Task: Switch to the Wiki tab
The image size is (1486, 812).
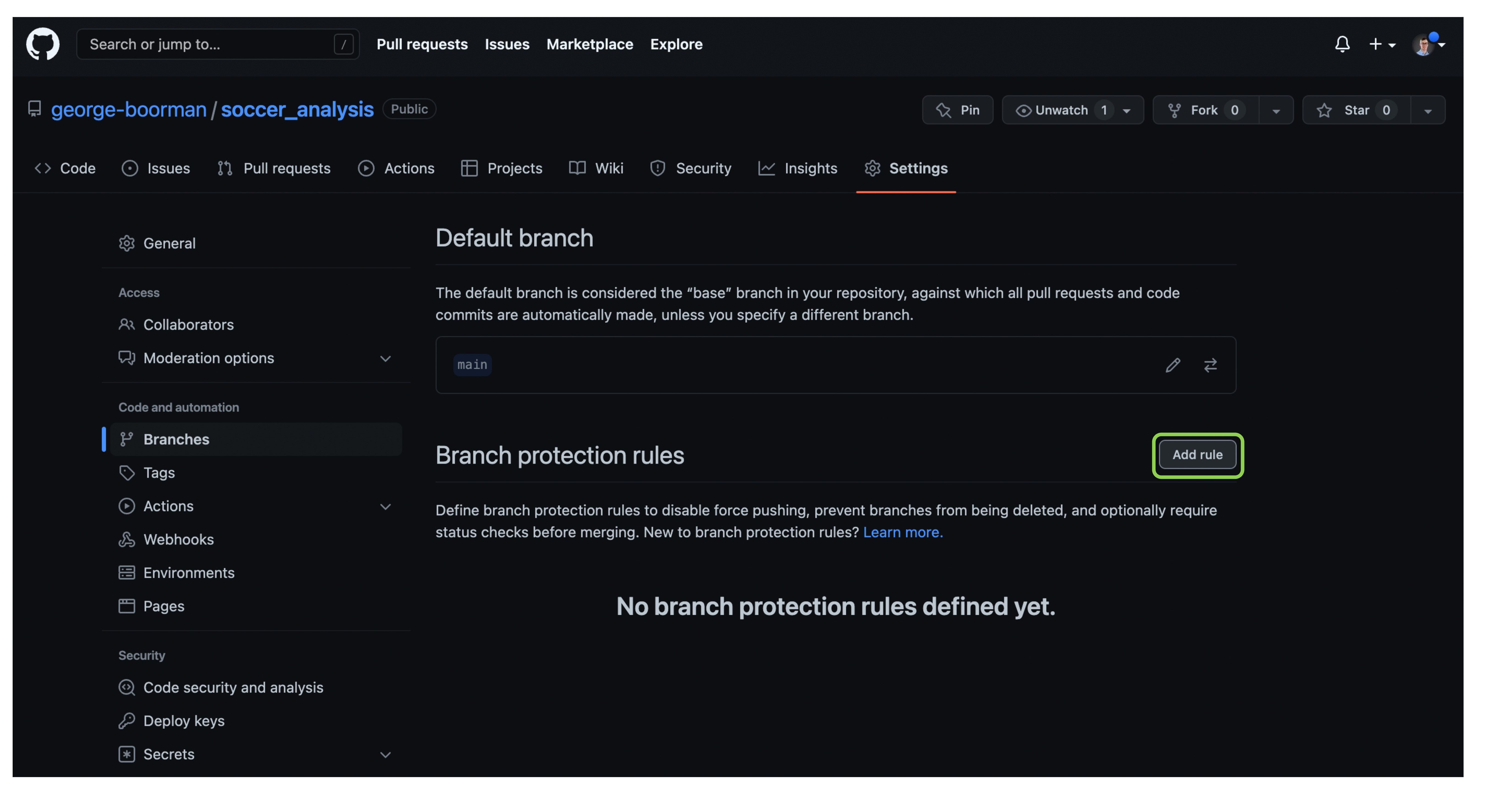Action: tap(596, 168)
